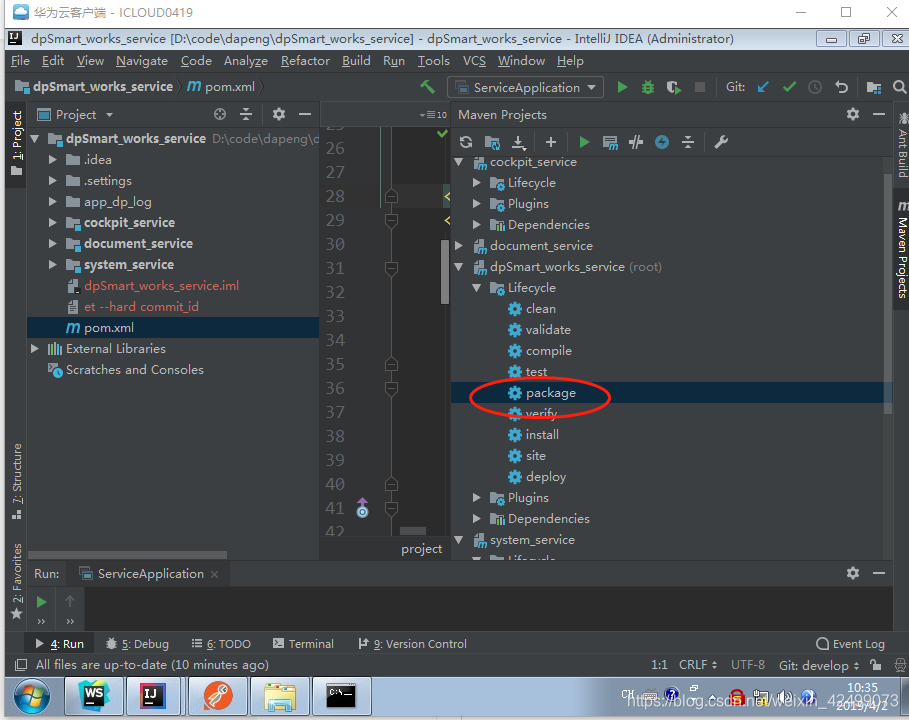Screen dimensions: 909x720
Task: Close the ServiceApplication run tab
Action: [214, 574]
